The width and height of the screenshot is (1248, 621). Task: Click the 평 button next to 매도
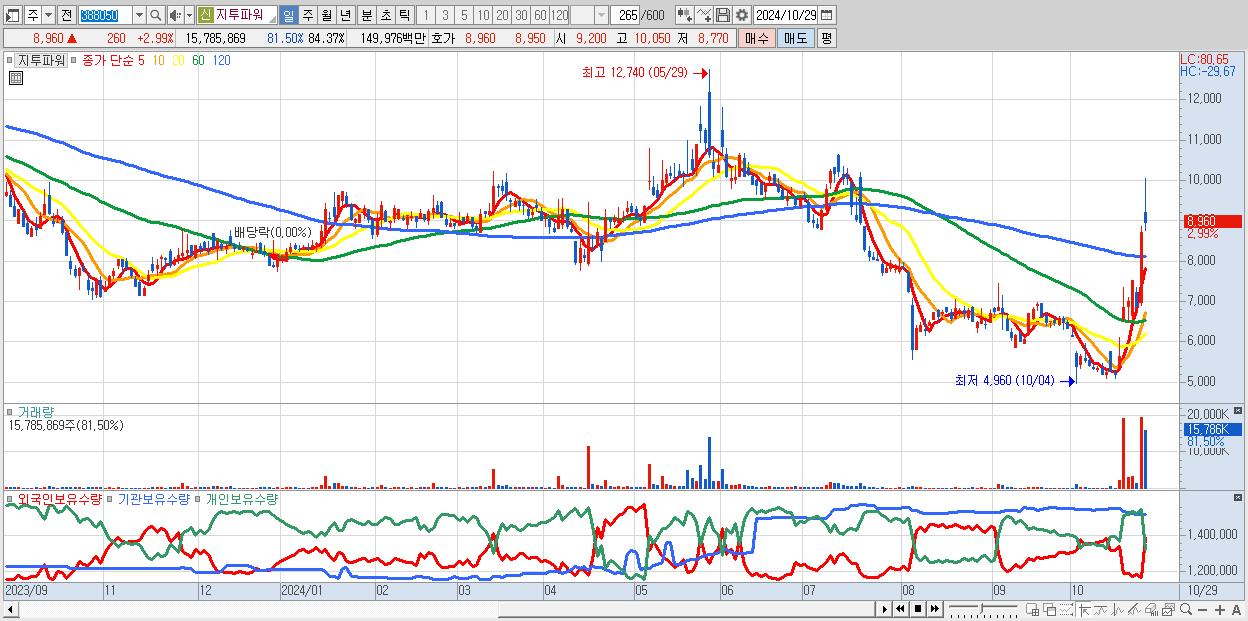click(826, 38)
